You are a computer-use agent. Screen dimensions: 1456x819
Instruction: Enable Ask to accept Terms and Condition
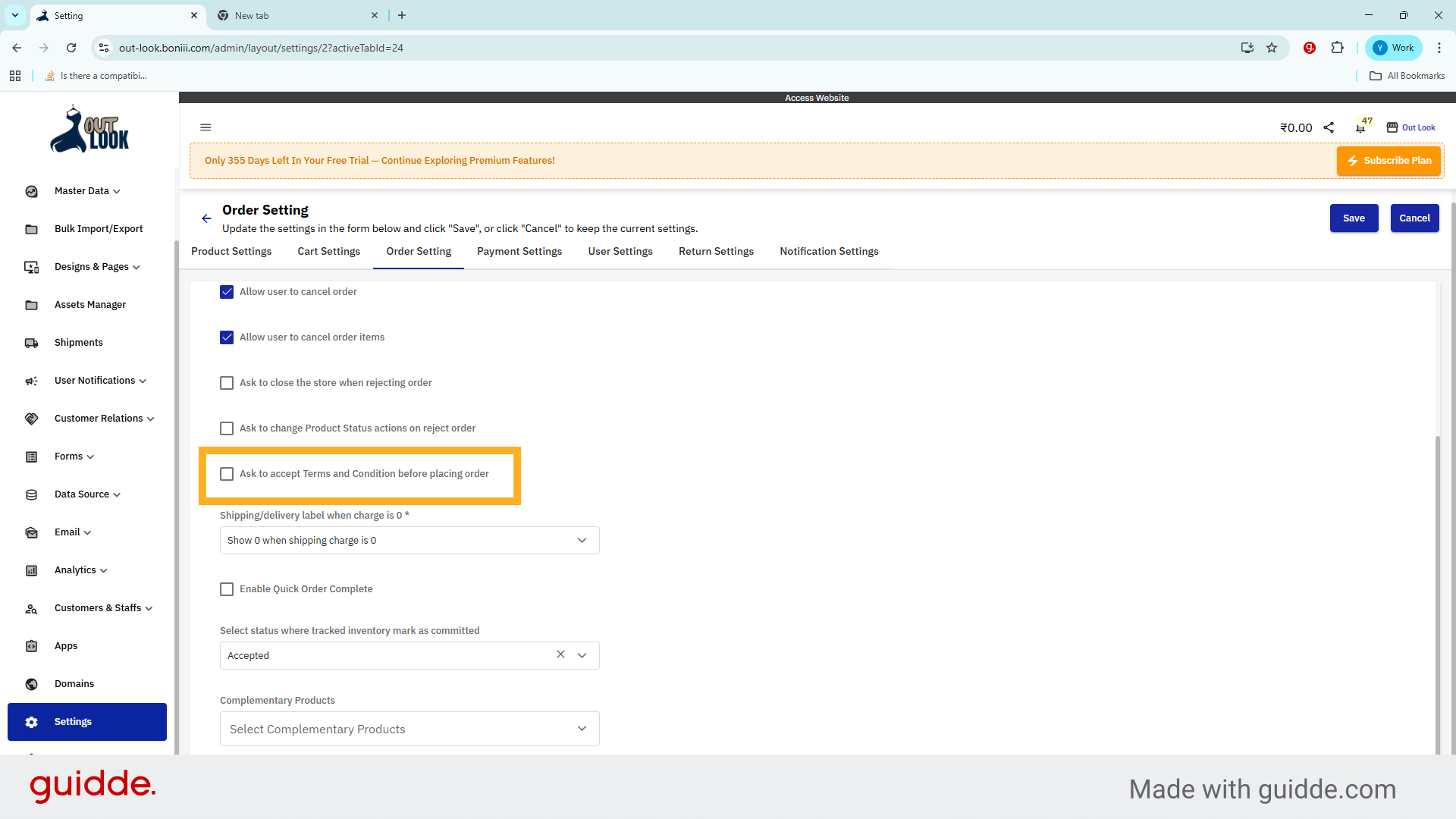[226, 473]
